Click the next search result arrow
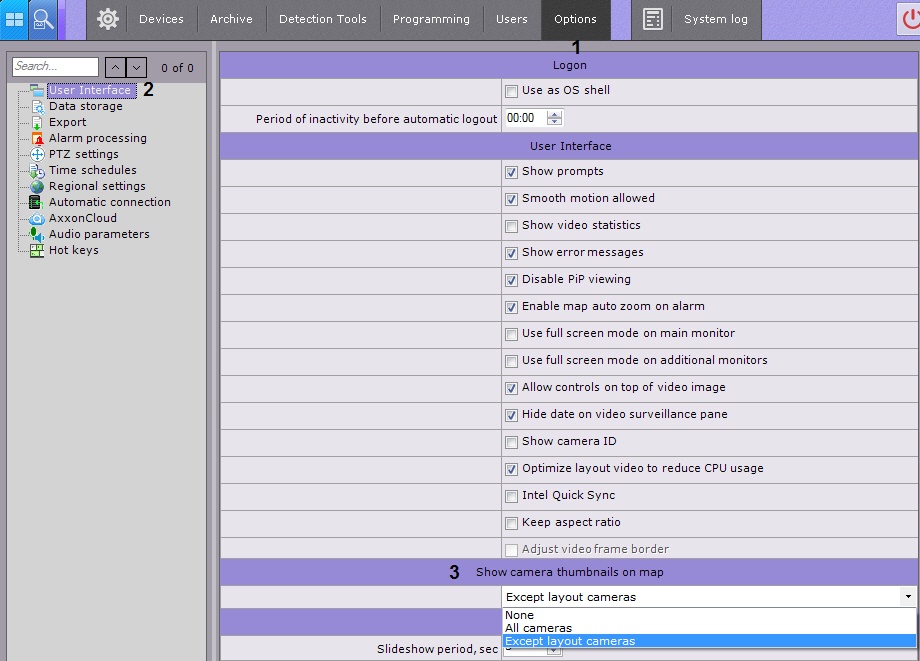Screen dimensions: 920x661 pyautogui.click(x=137, y=67)
